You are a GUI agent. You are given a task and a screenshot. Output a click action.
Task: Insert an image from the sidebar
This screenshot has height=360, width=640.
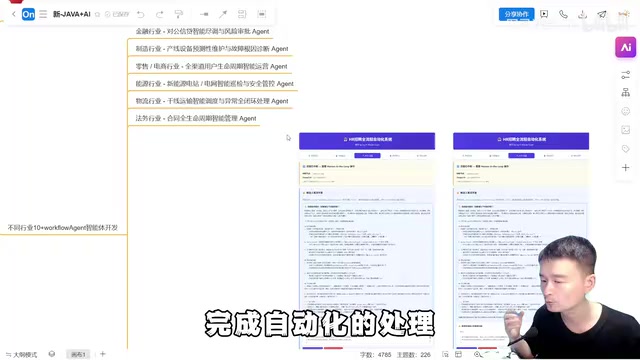[x=625, y=130]
